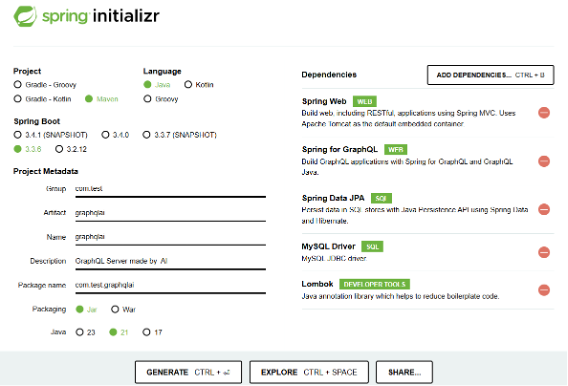Select Spring Boot 3.2.12
The width and height of the screenshot is (568, 386).
[x=71, y=149]
